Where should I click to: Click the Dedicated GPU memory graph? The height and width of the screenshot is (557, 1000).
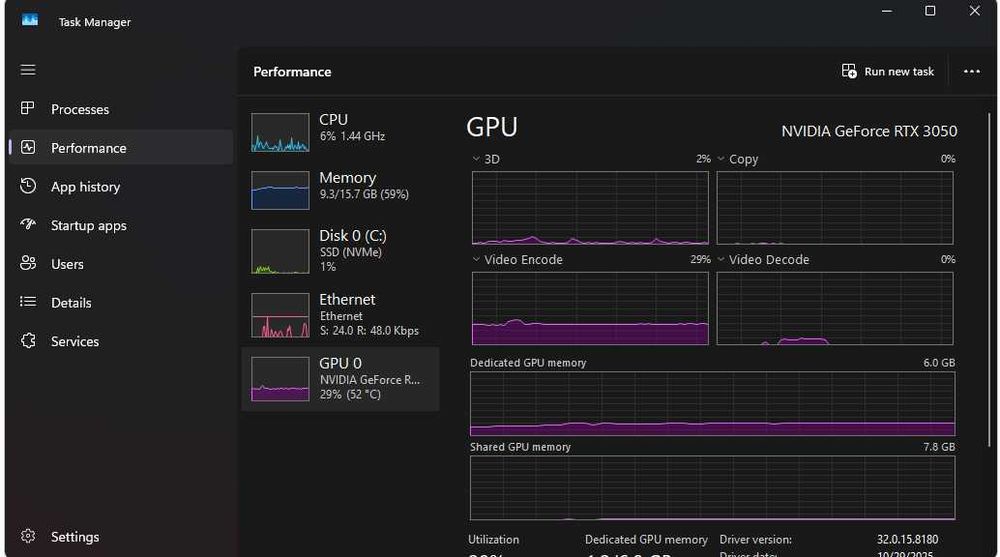click(x=712, y=404)
